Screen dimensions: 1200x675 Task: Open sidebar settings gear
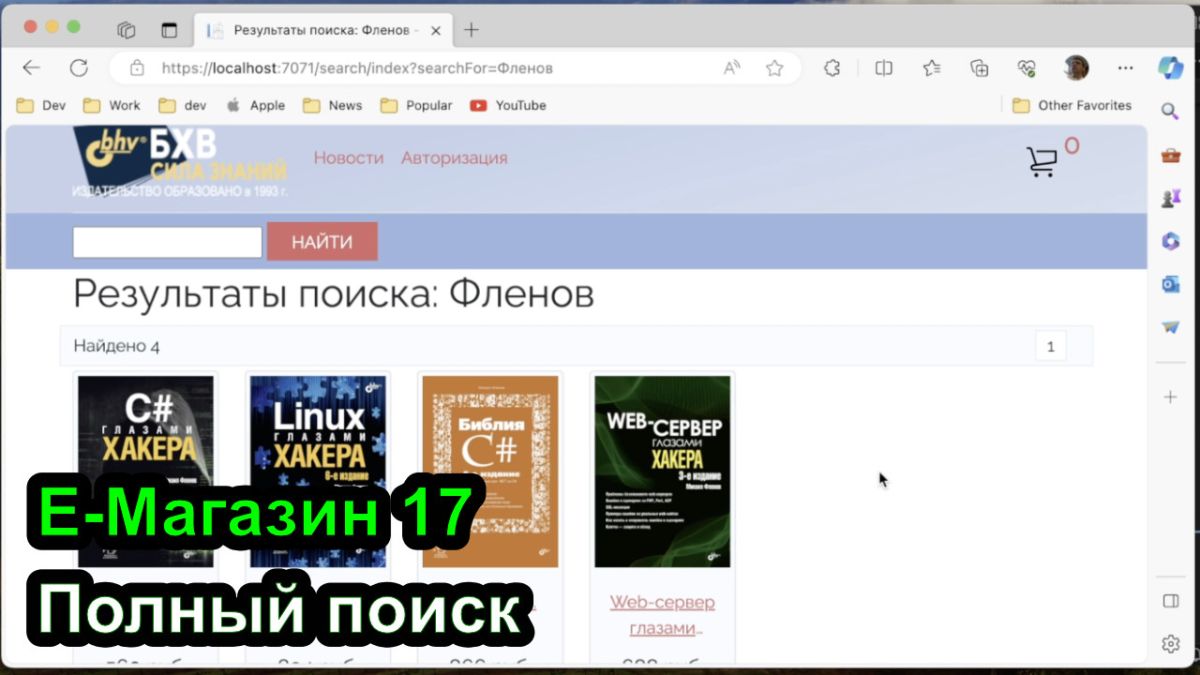click(x=1170, y=643)
